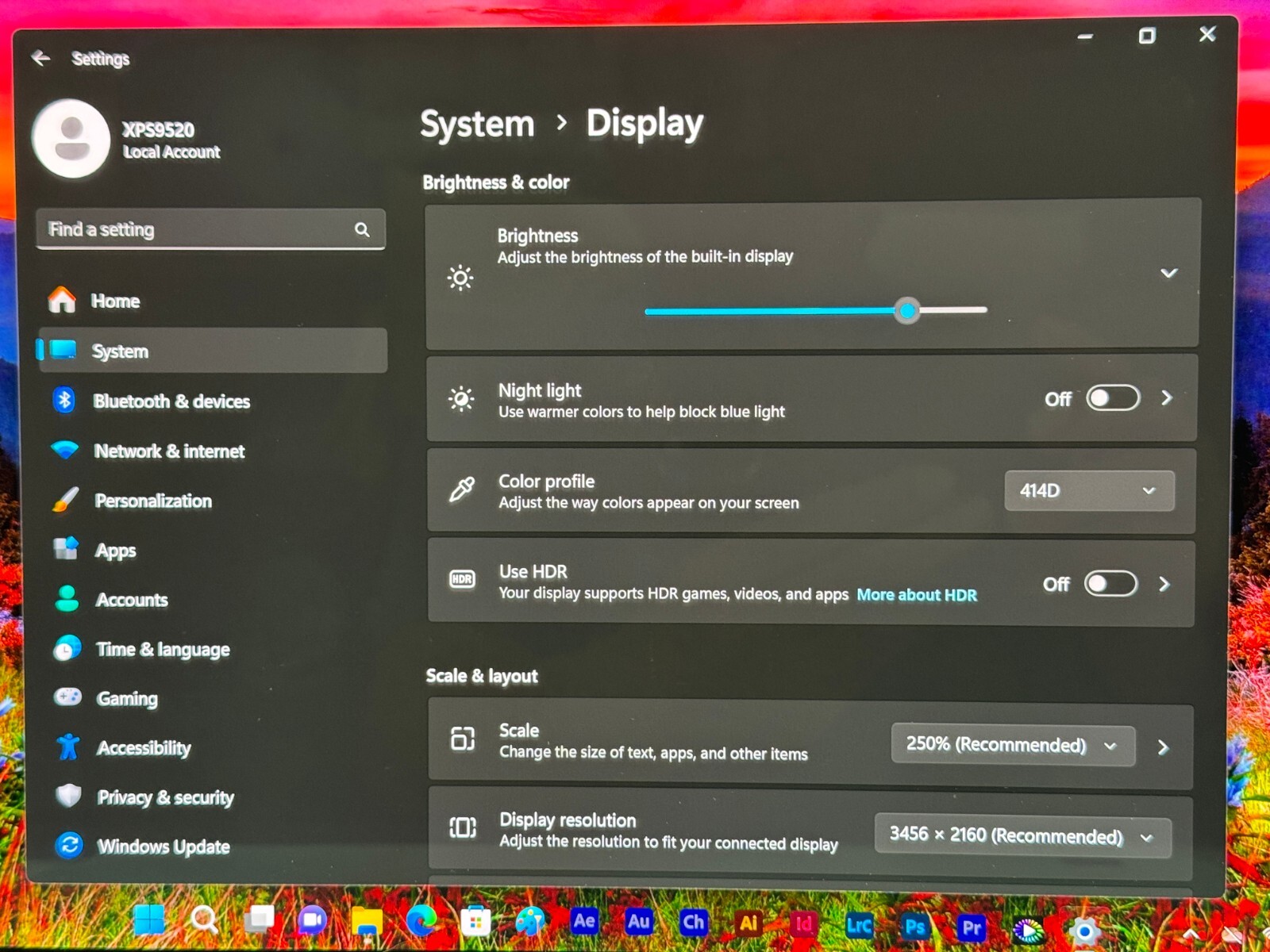
Task: Expand the Brightness options chevron
Action: coord(1168,274)
